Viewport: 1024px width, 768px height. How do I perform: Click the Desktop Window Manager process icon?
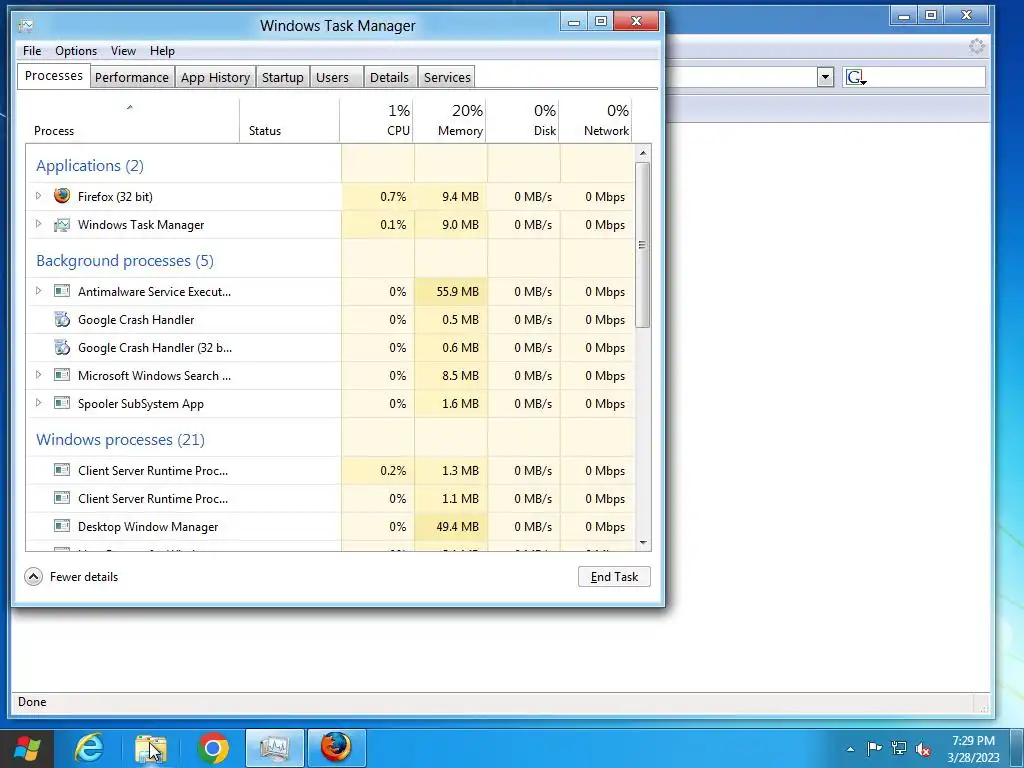click(x=62, y=526)
